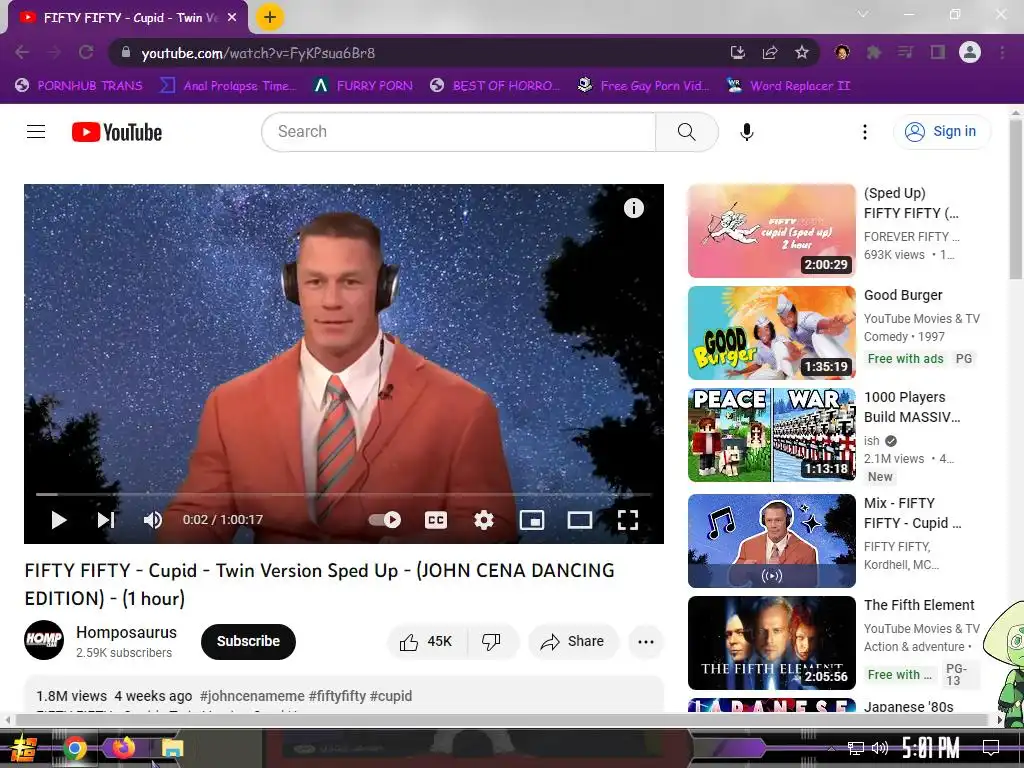
Task: Share the video
Action: click(573, 641)
